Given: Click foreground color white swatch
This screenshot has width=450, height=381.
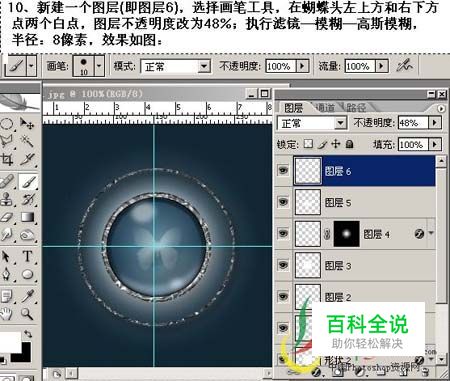Looking at the screenshot, I should (x=9, y=343).
